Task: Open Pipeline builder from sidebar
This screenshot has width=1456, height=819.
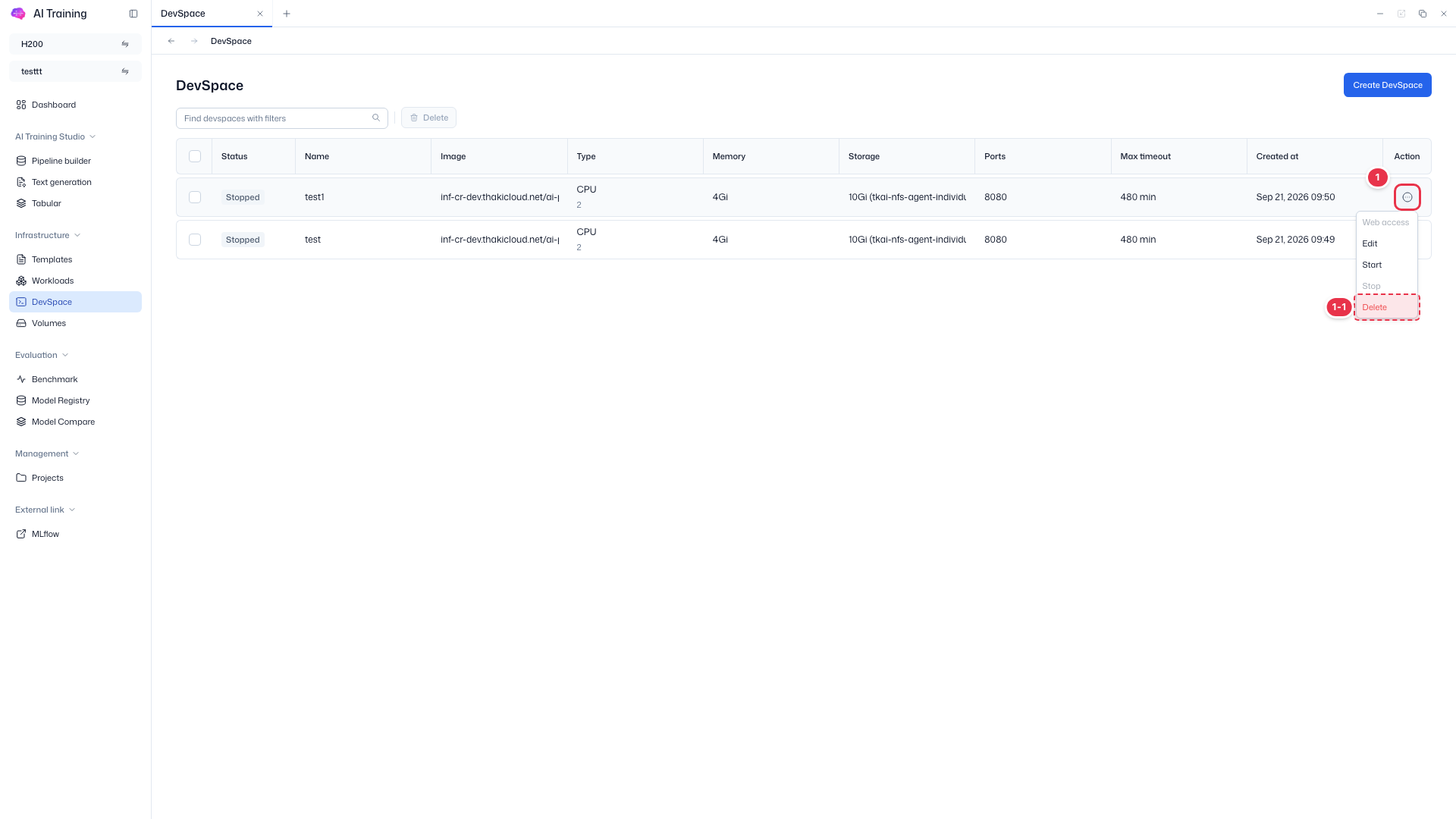Action: tap(75, 161)
